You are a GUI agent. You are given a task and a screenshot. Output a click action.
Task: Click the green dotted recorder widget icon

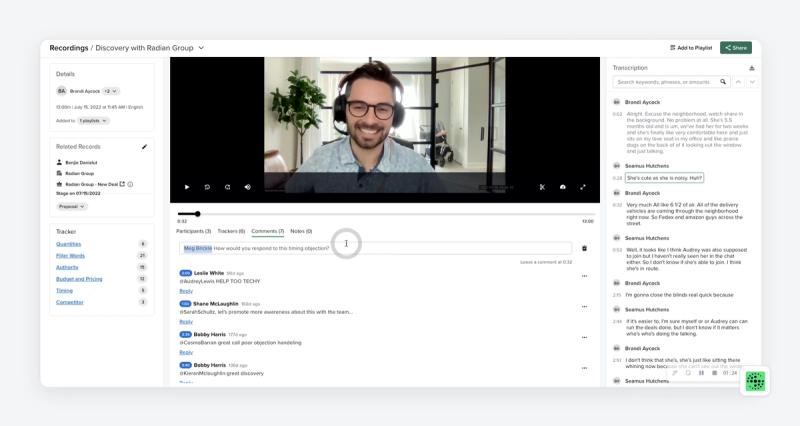(x=755, y=381)
